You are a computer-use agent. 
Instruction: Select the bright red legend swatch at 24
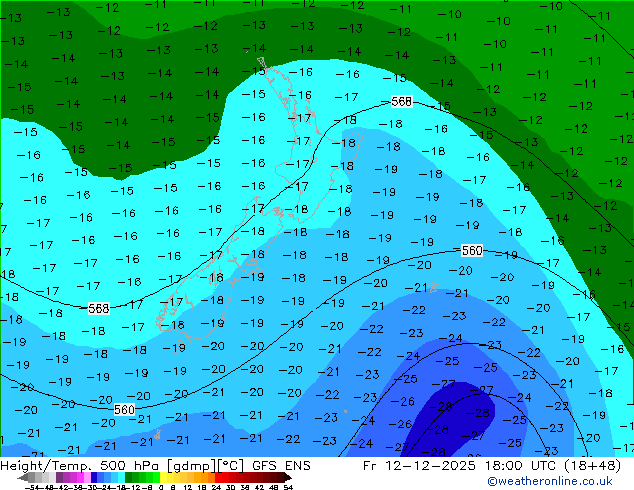[x=218, y=477]
